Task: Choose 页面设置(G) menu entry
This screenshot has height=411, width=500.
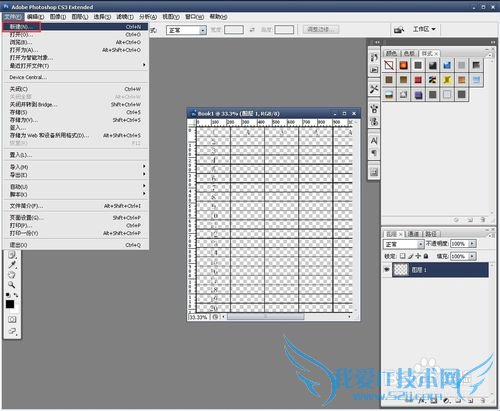Action: coord(75,218)
